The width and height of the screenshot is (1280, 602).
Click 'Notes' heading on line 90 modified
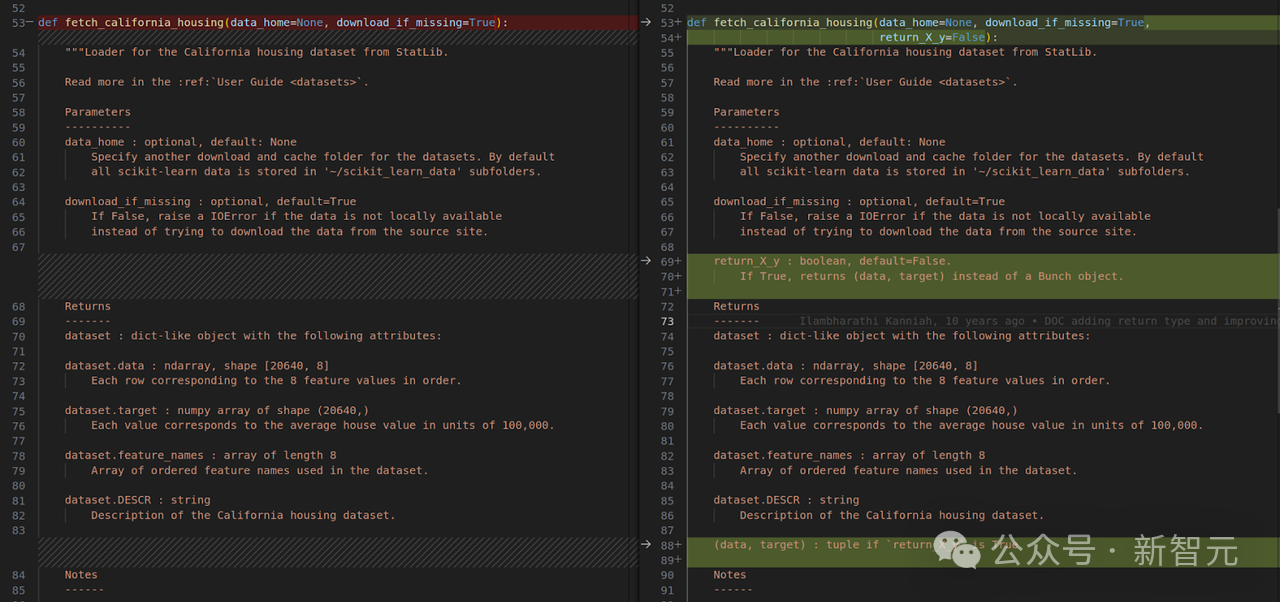tap(730, 575)
